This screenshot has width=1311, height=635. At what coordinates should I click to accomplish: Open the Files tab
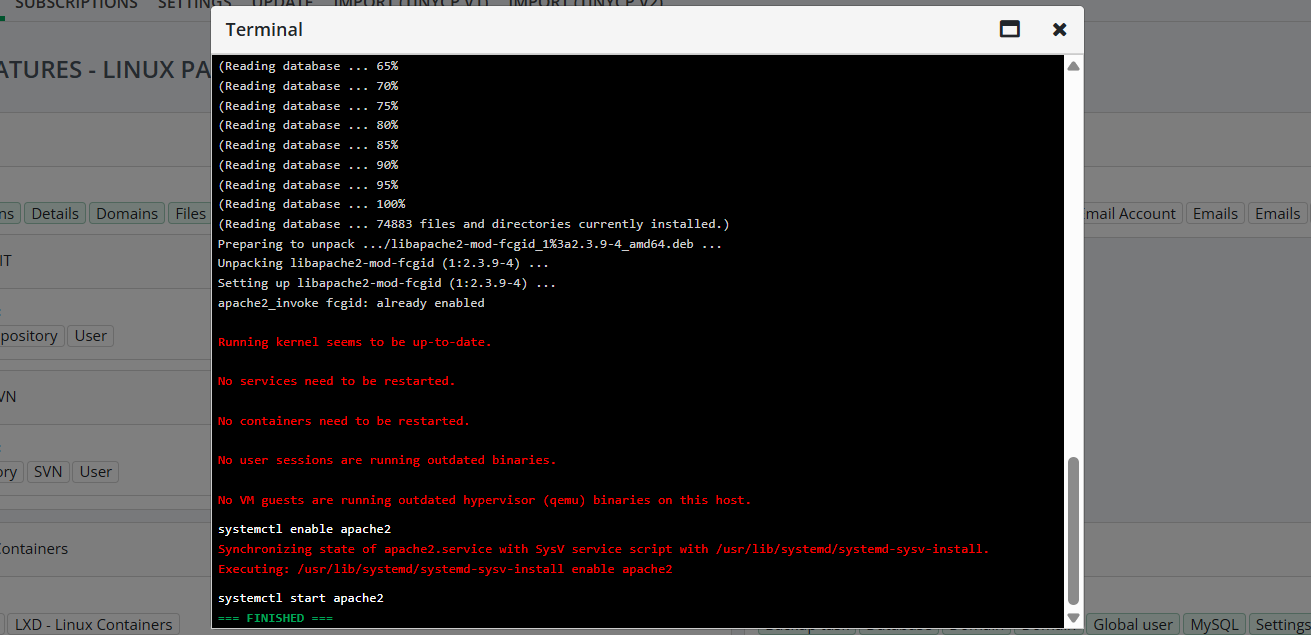click(189, 212)
